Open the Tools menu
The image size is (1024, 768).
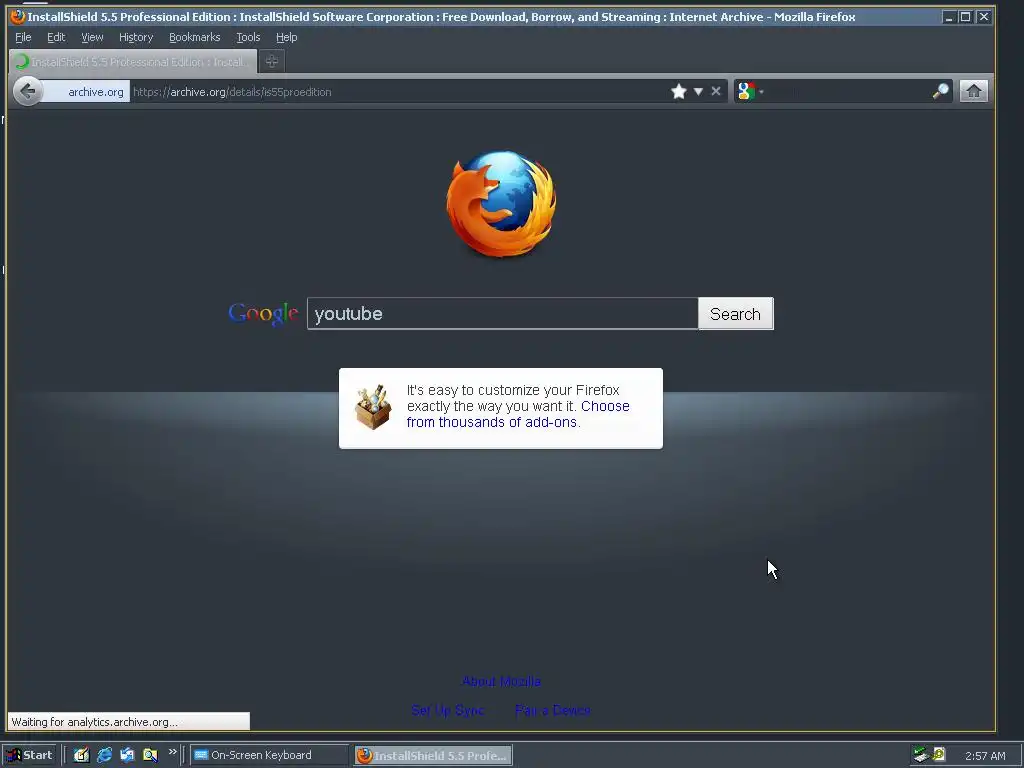tap(248, 37)
